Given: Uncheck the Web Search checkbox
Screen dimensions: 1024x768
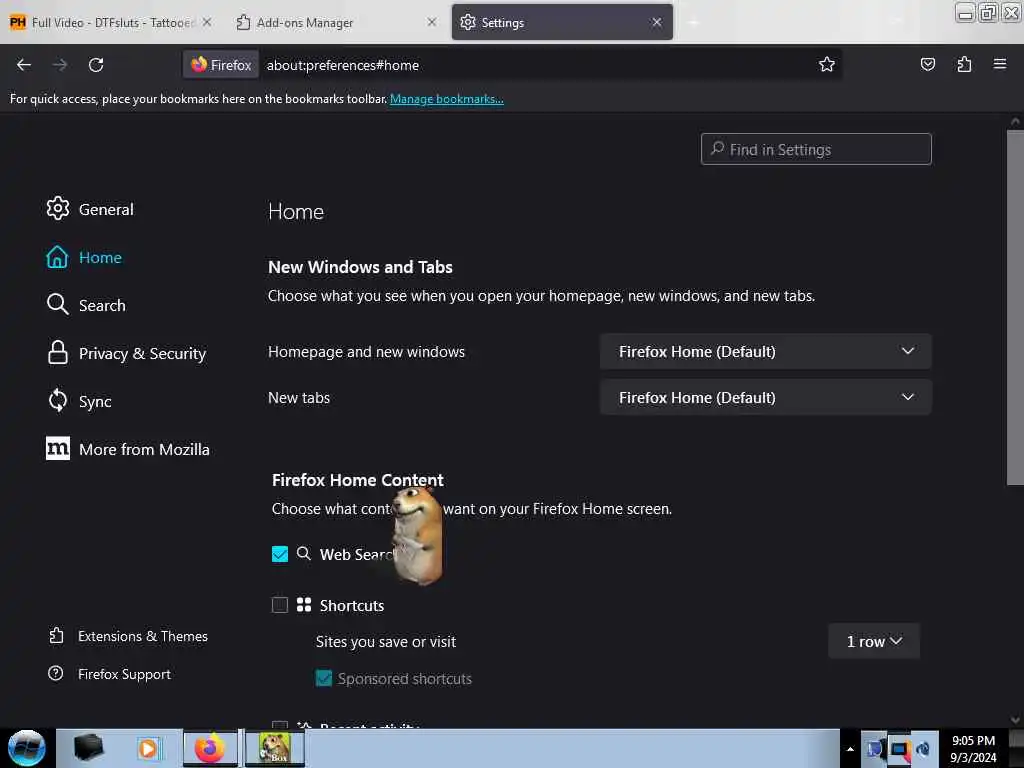Looking at the screenshot, I should pos(280,554).
